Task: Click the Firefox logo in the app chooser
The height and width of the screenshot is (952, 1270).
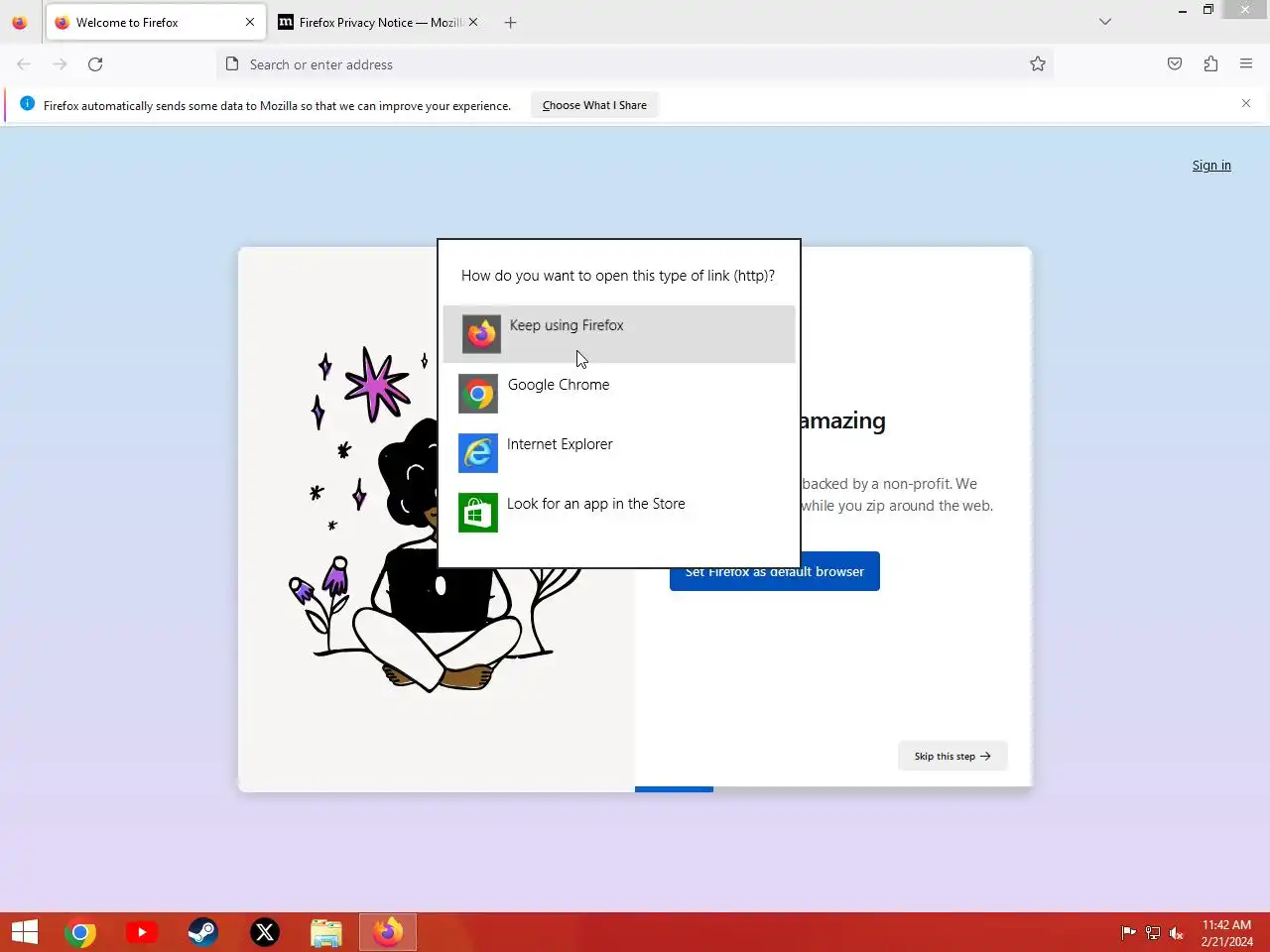Action: click(x=481, y=334)
